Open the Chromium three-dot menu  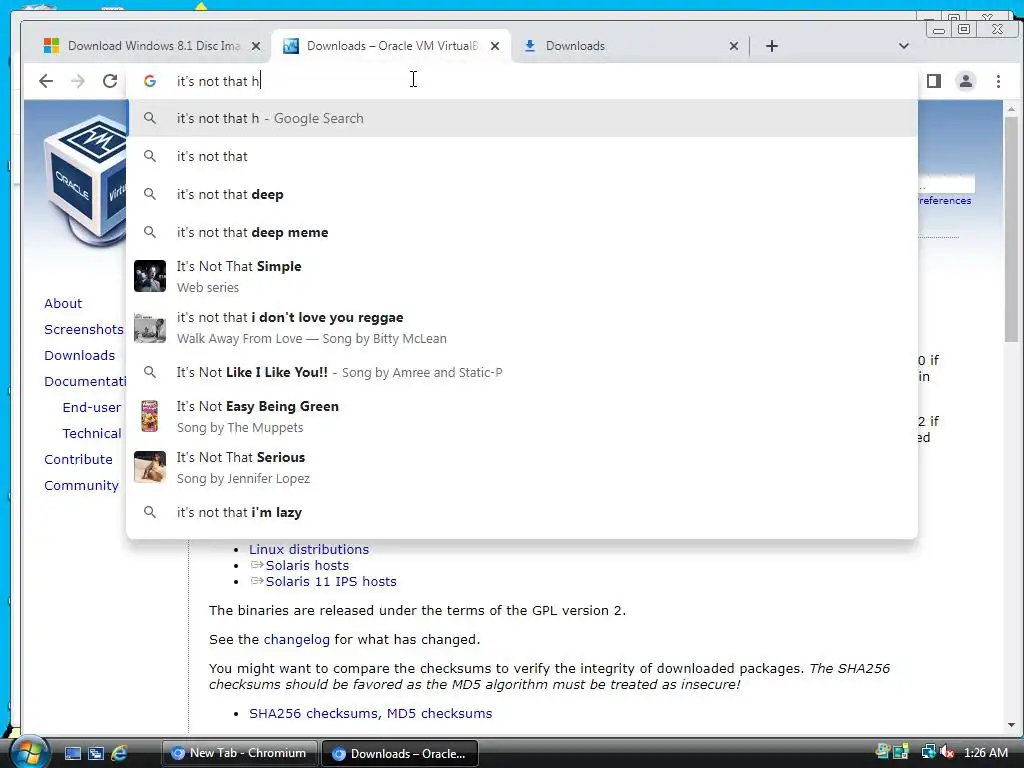(x=998, y=81)
